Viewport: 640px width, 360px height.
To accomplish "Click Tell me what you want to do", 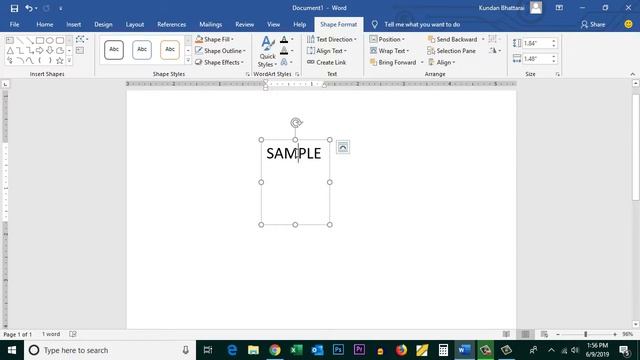I will tap(422, 24).
